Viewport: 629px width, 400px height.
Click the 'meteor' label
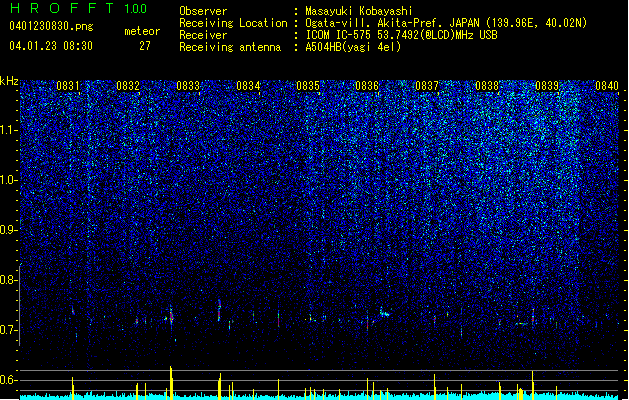142,31
